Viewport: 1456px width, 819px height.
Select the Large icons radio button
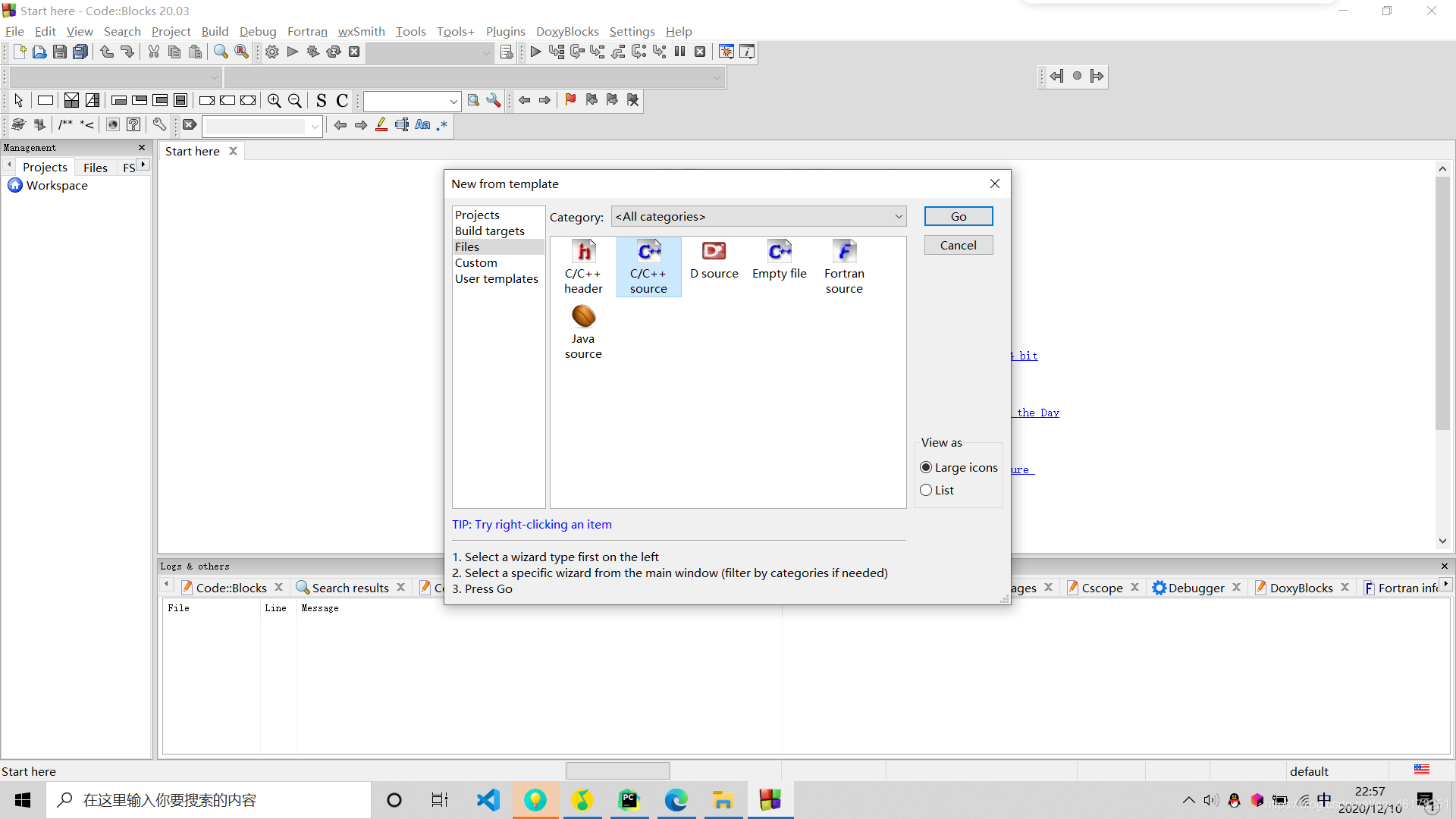click(926, 467)
